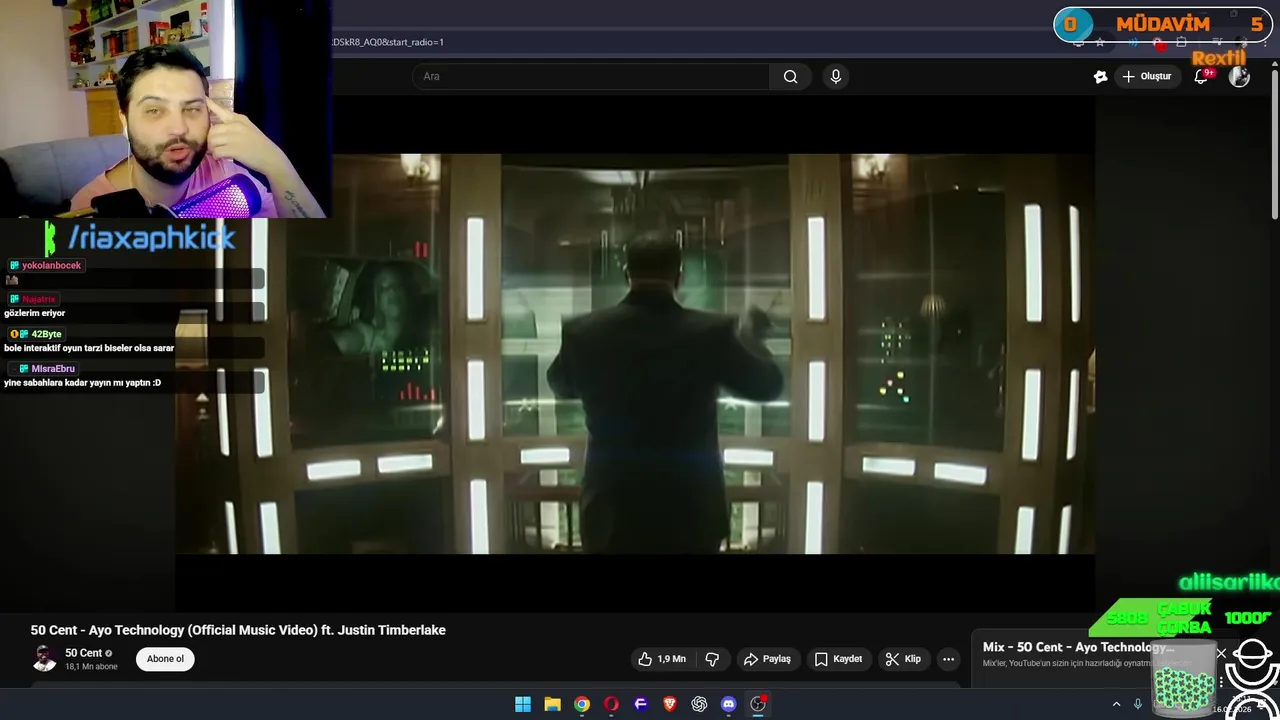Start voice search with the microphone icon
The width and height of the screenshot is (1280, 720).
(836, 76)
